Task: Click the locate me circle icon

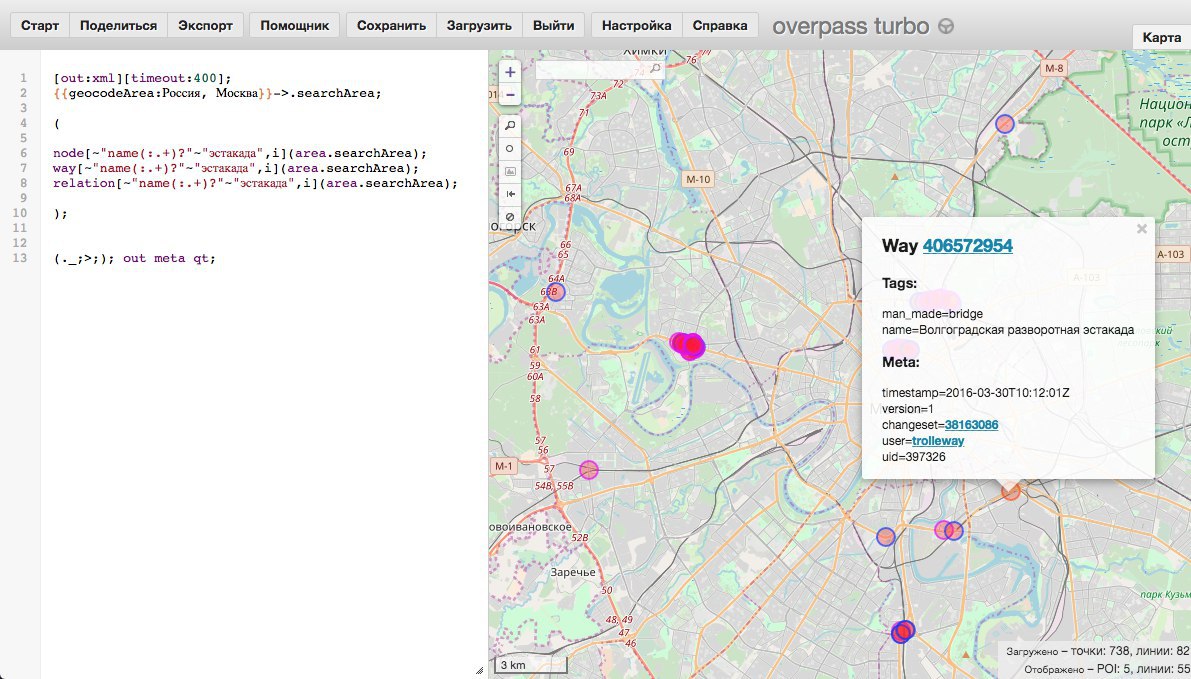Action: pos(510,149)
